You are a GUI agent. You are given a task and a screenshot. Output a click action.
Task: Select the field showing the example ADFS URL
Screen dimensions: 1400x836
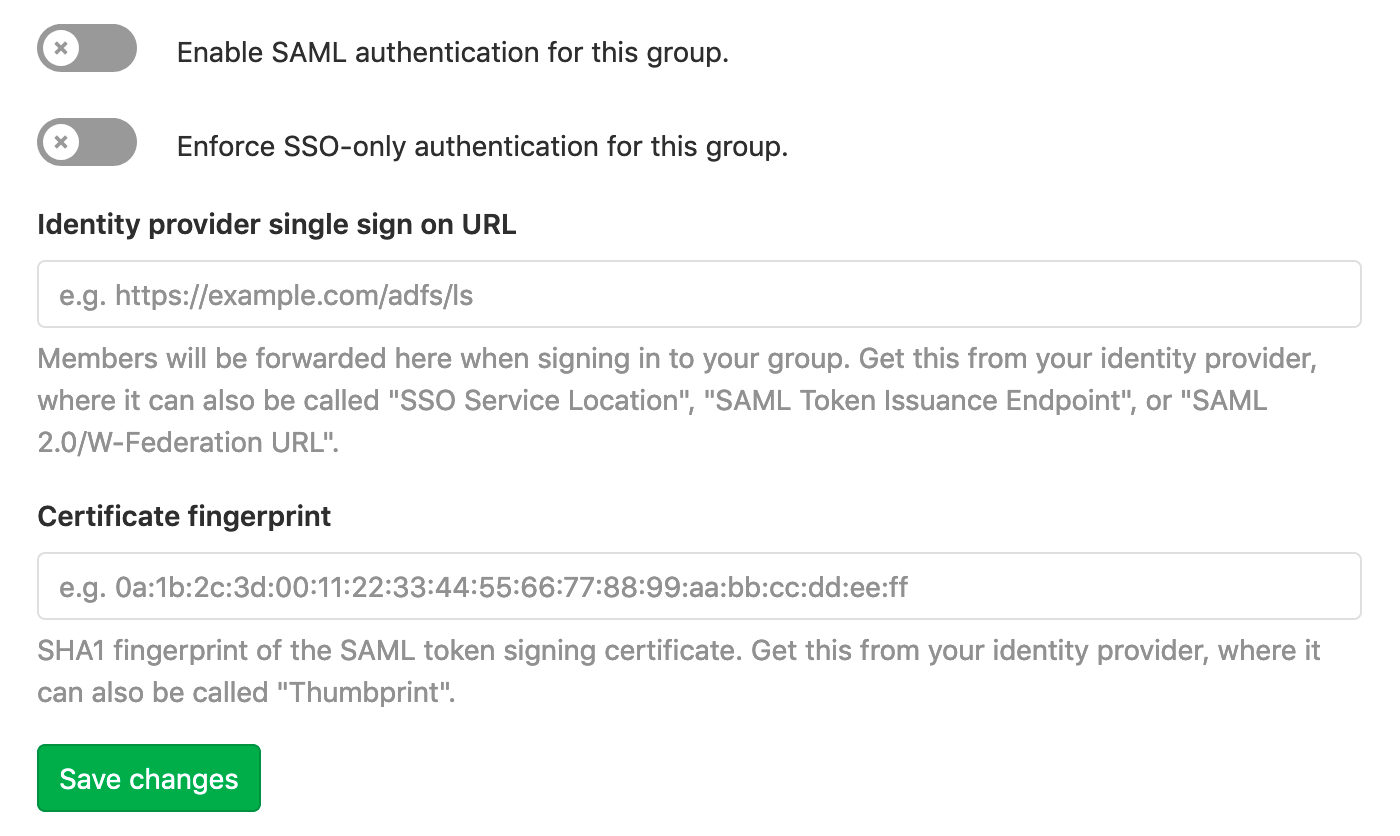698,293
